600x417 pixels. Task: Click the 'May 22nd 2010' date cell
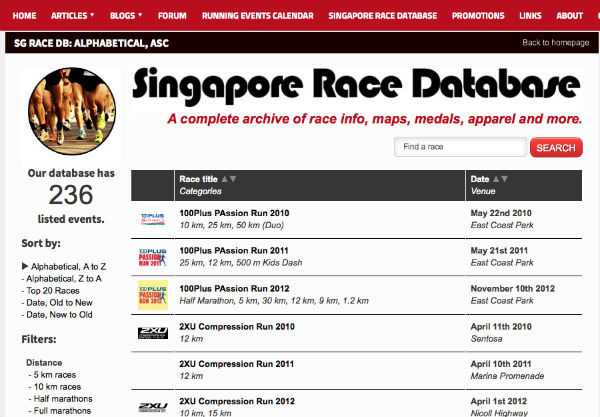[x=501, y=213]
